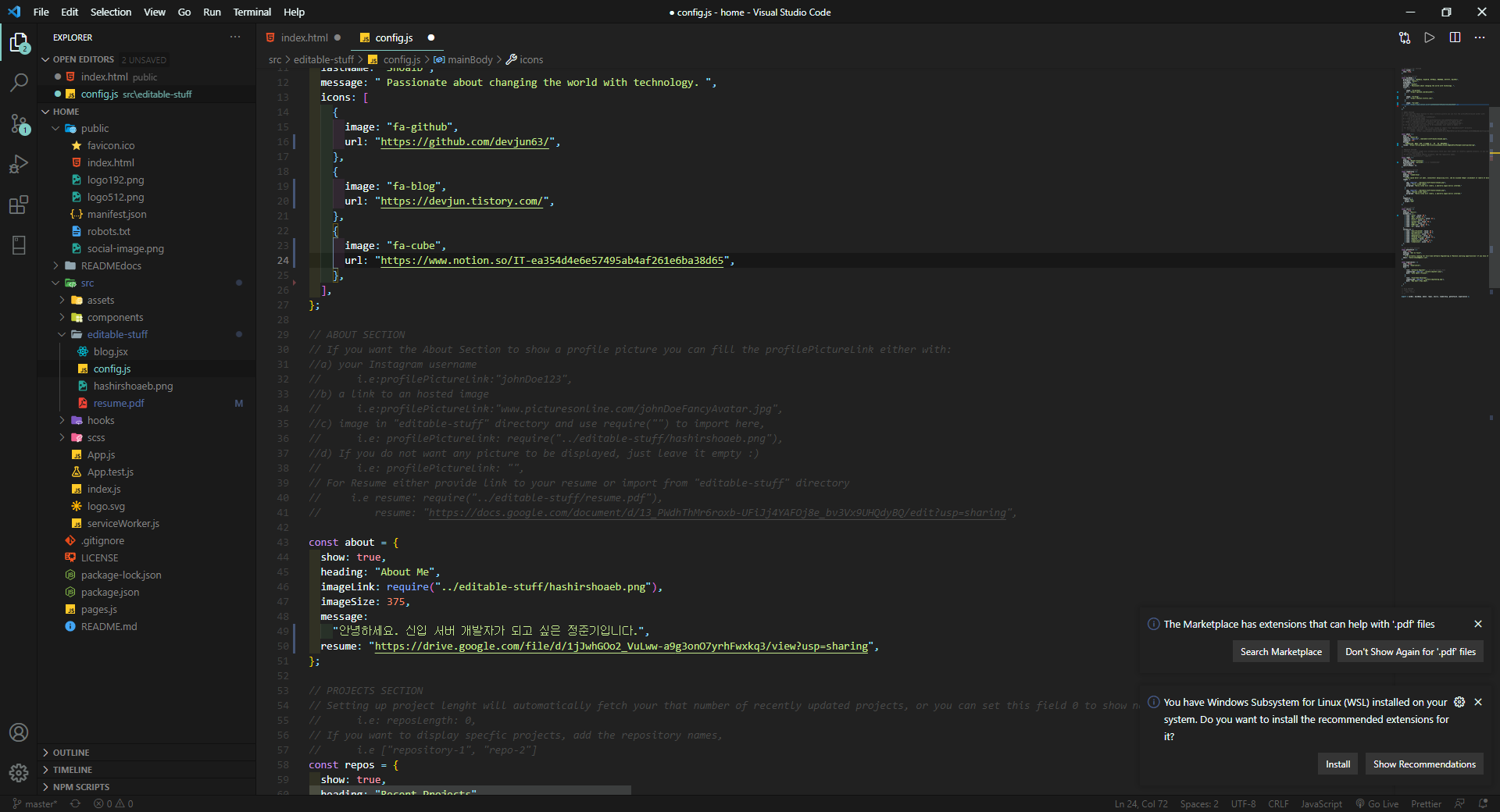Click the open changes compare icon

tap(1405, 37)
